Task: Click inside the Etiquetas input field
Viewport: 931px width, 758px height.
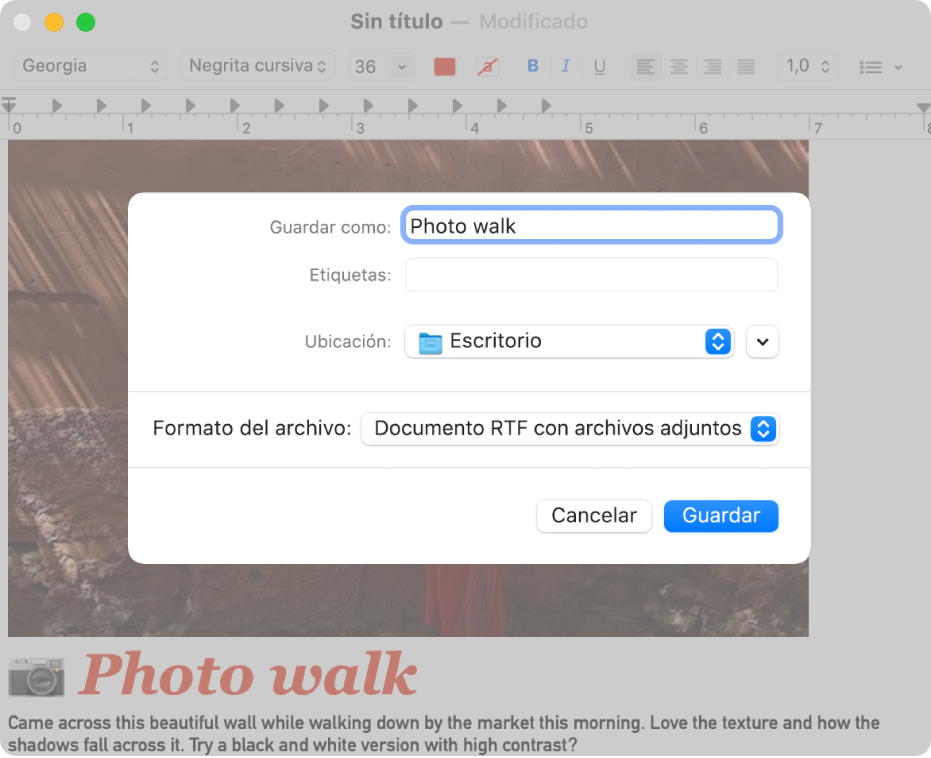Action: point(590,274)
